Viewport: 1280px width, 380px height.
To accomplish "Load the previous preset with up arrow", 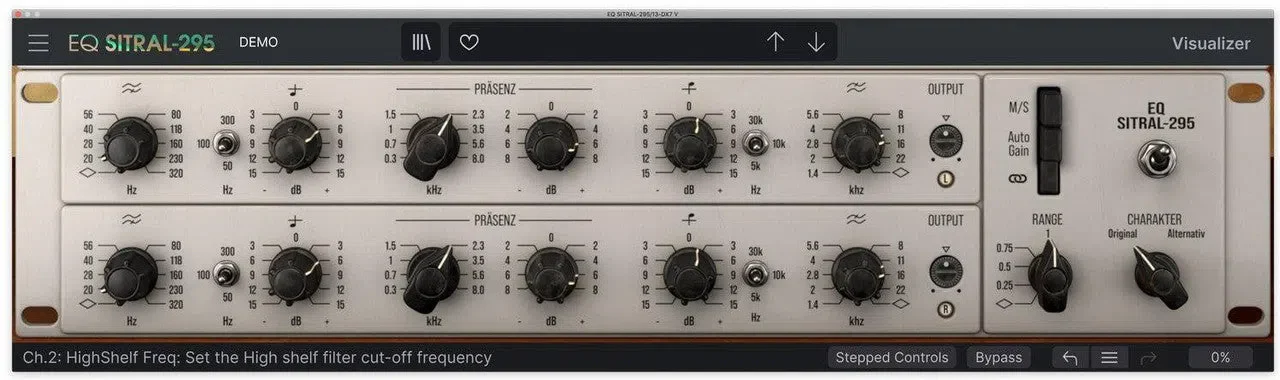I will coord(776,42).
